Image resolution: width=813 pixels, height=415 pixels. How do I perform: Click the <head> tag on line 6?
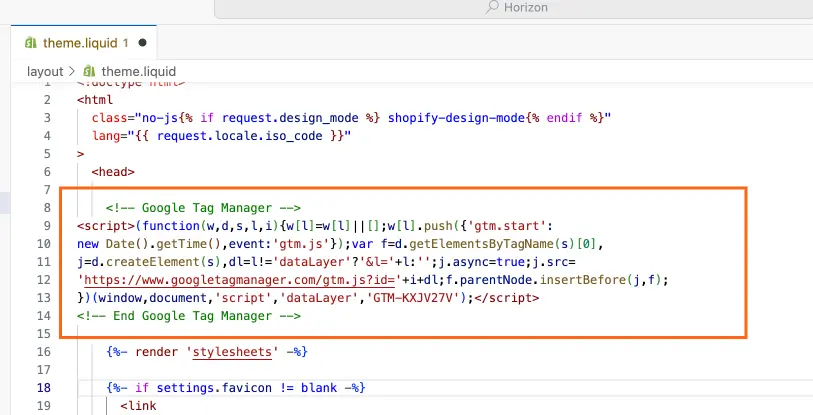click(113, 172)
